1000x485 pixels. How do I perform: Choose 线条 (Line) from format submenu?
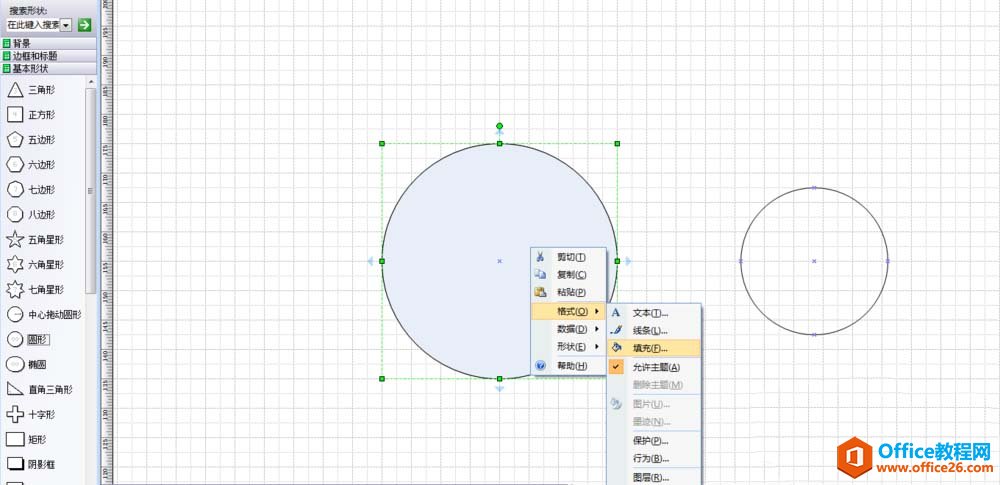pyautogui.click(x=650, y=330)
